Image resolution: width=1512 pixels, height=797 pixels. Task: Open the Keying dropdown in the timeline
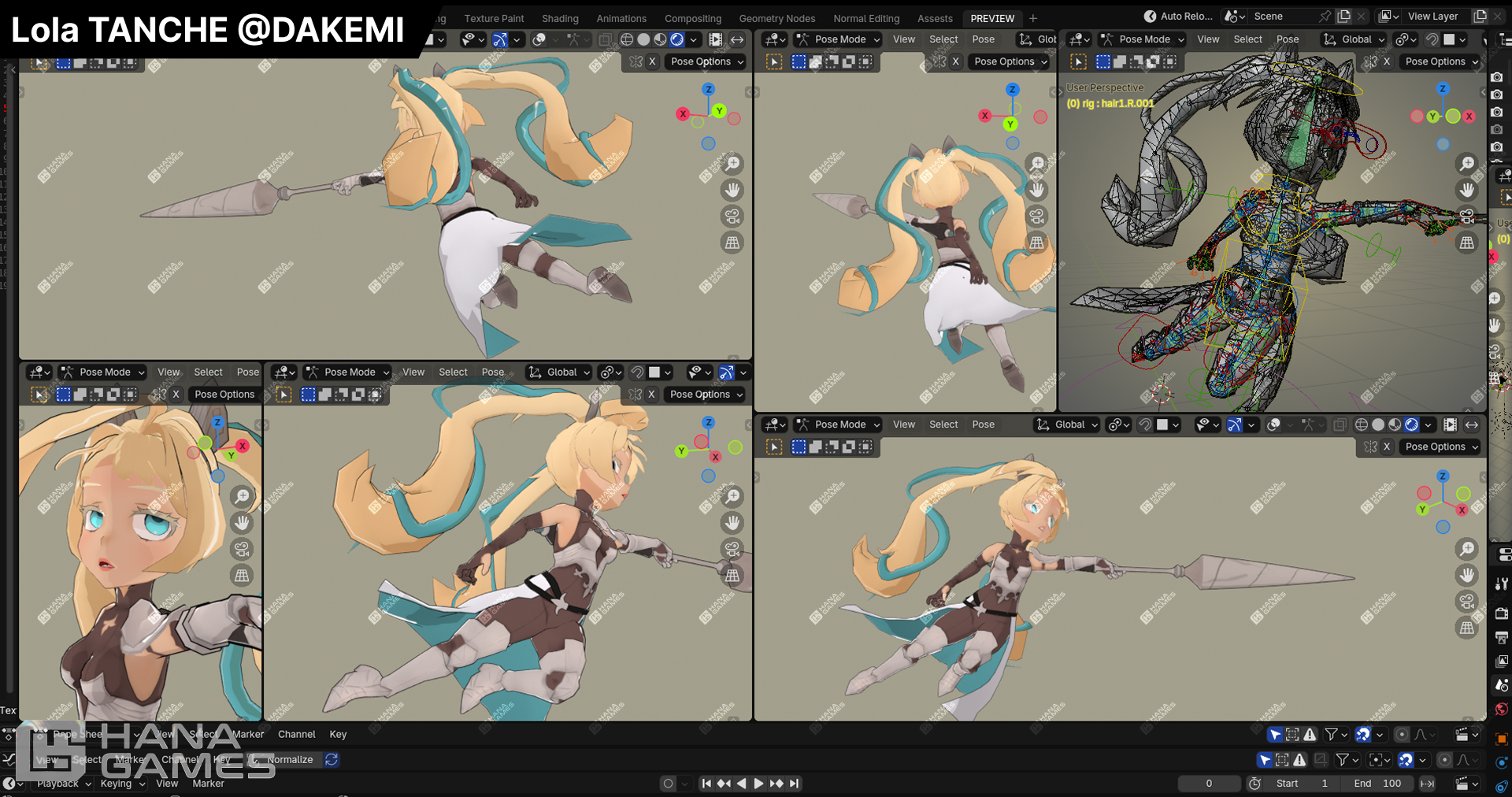coord(122,784)
